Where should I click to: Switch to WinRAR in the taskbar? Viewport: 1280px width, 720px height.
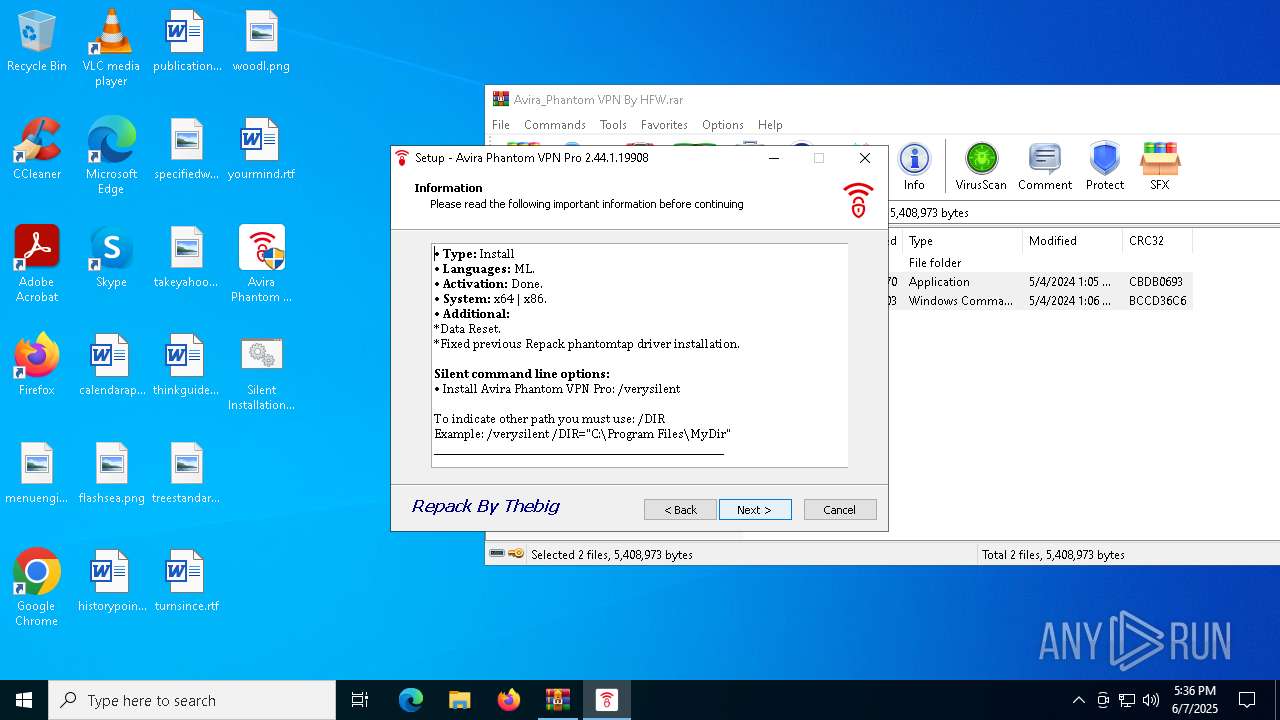pyautogui.click(x=557, y=700)
